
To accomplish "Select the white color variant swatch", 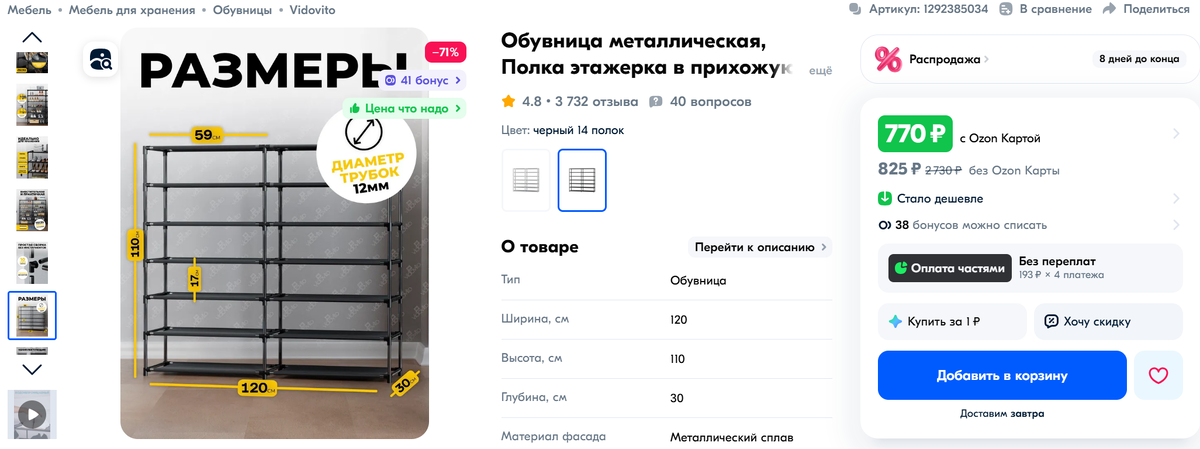I will (x=526, y=180).
